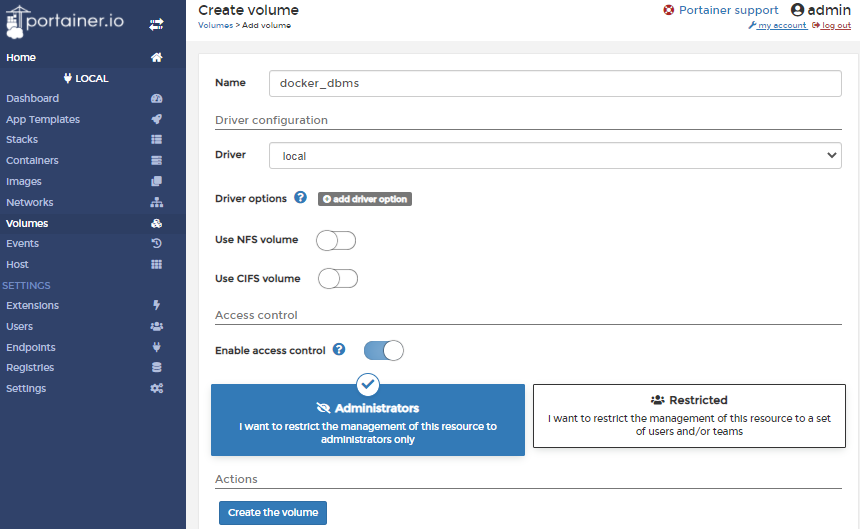Screen dimensions: 860x529
Task: Click the App Templates rocket icon
Action: tap(156, 119)
